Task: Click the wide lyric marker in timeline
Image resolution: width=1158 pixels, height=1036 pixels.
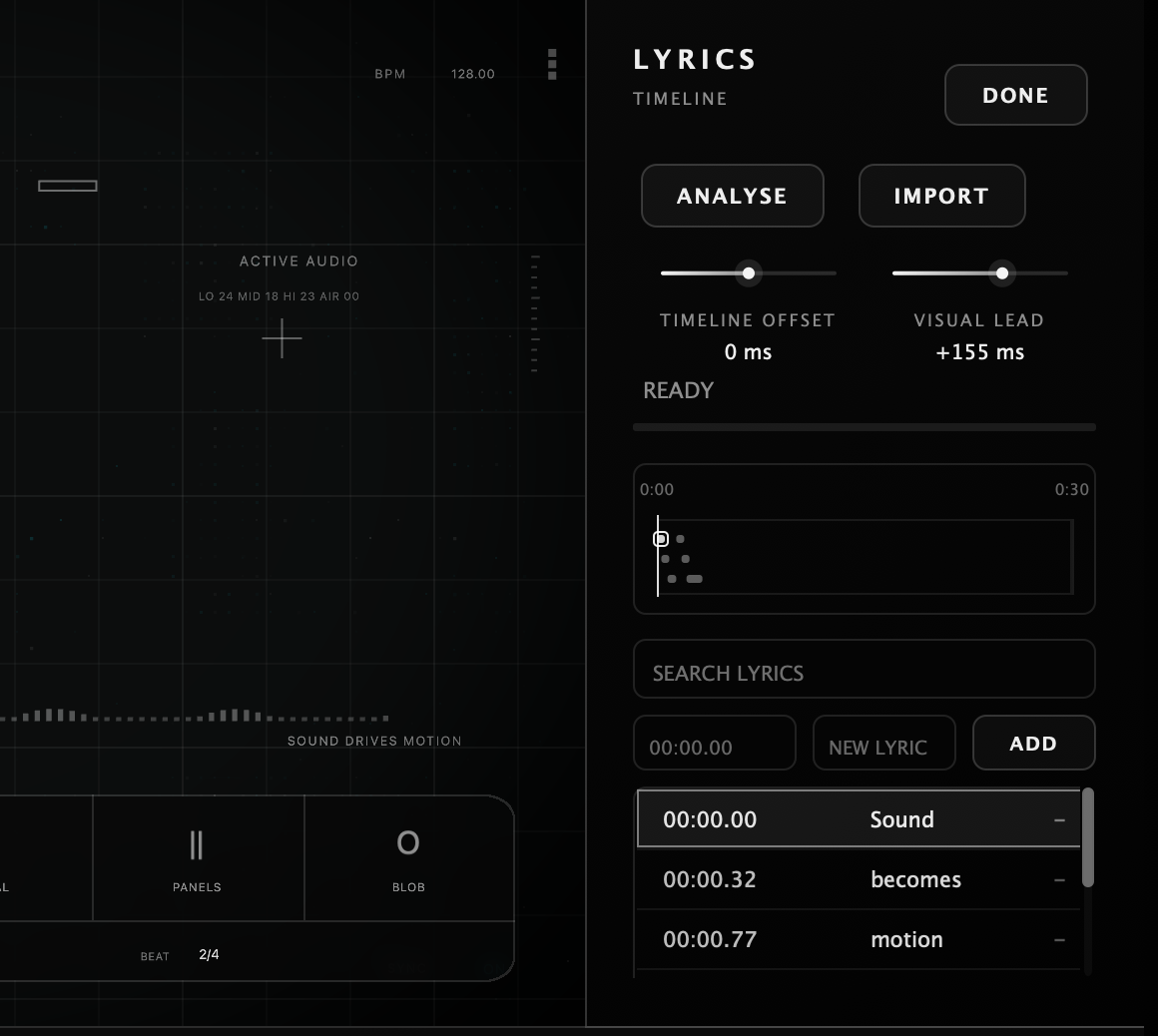Action: (694, 579)
